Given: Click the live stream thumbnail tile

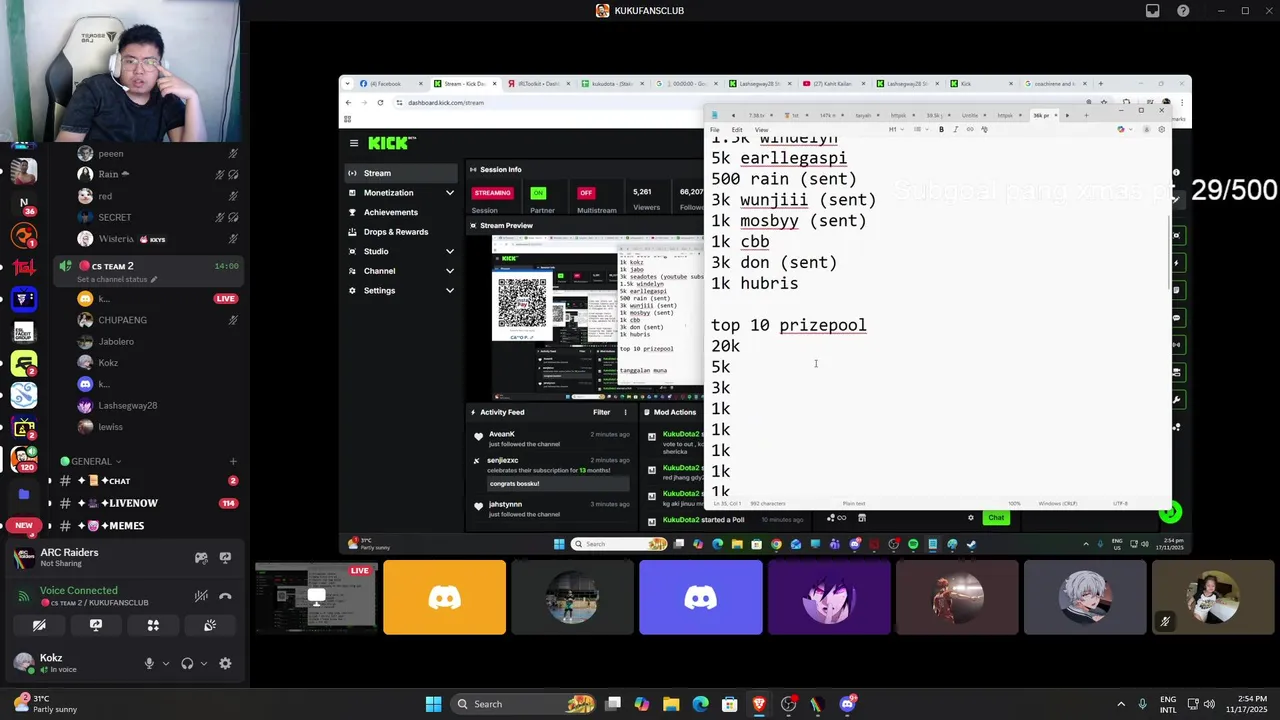Looking at the screenshot, I should point(316,597).
